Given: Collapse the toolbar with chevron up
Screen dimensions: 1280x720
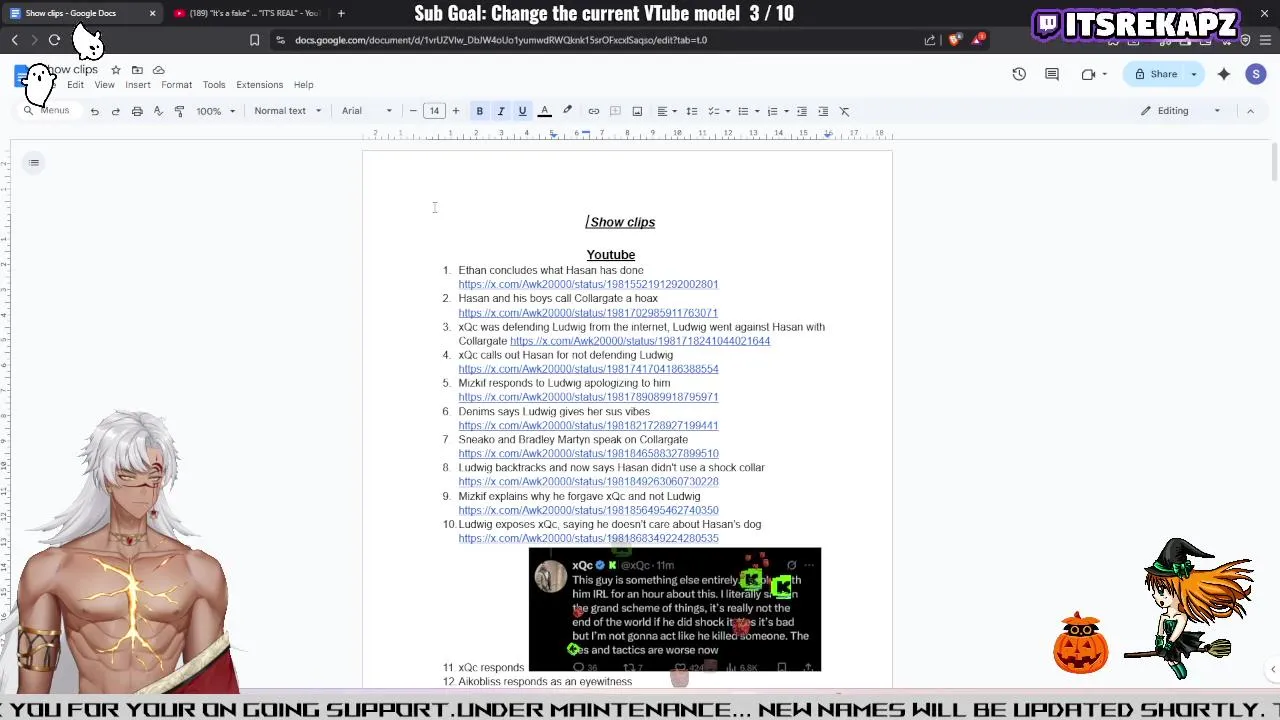Looking at the screenshot, I should tap(1250, 111).
